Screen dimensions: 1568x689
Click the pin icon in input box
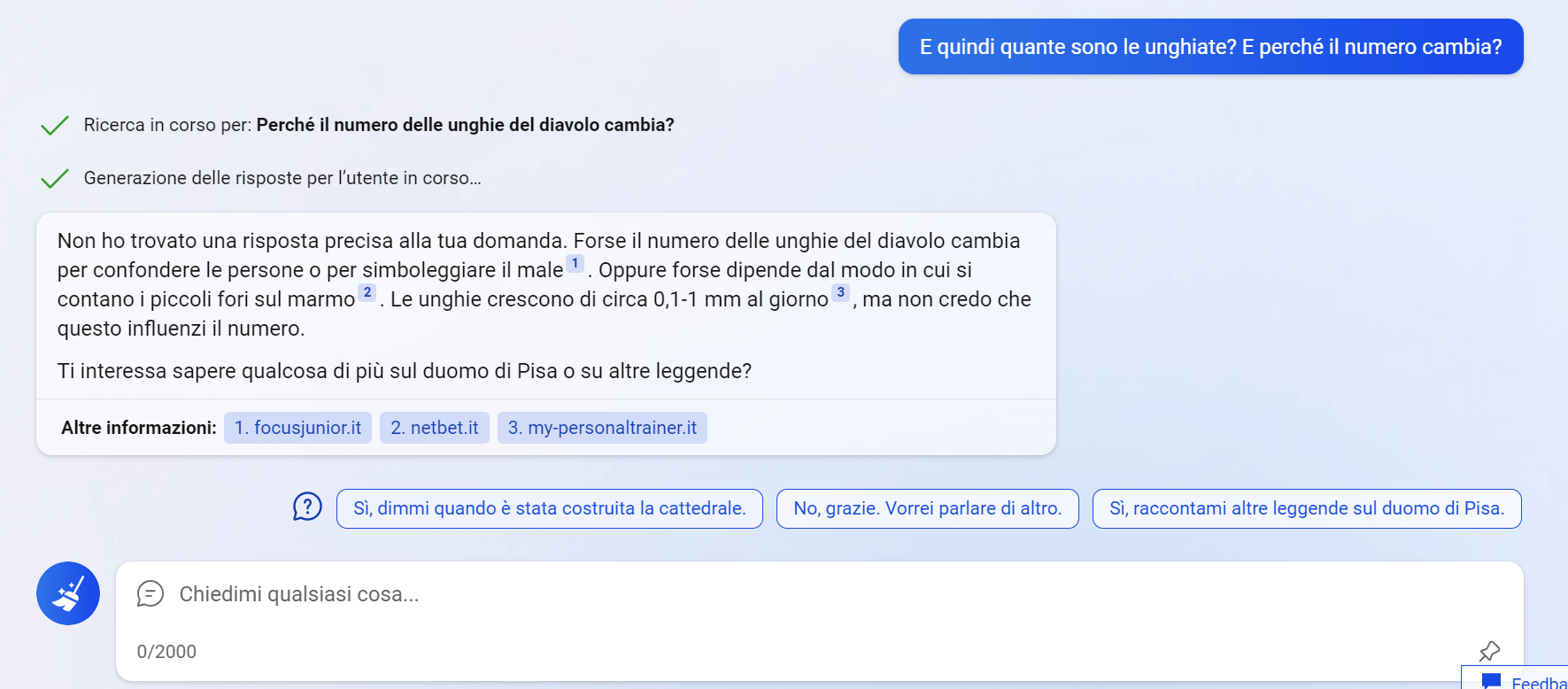pos(1489,652)
